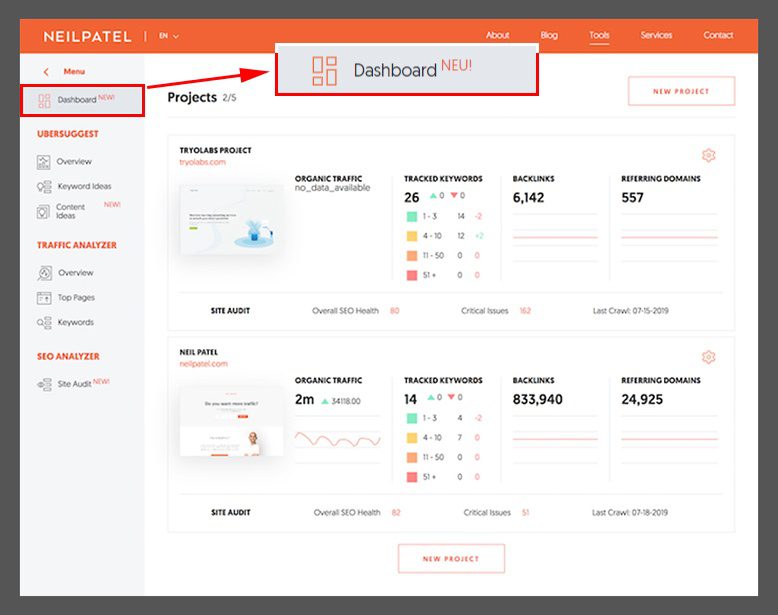The height and width of the screenshot is (615, 778).
Task: Click the NEILPATEL logo
Action: coord(87,36)
